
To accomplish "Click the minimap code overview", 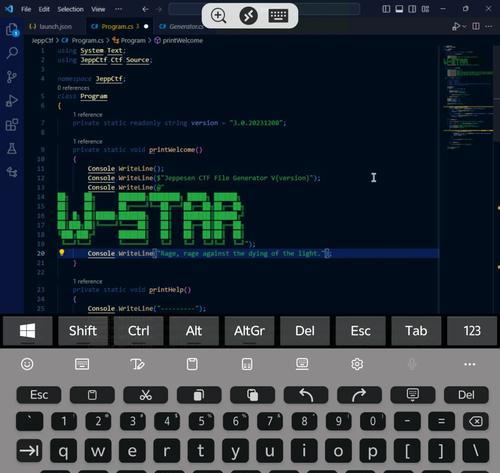I will (467, 97).
